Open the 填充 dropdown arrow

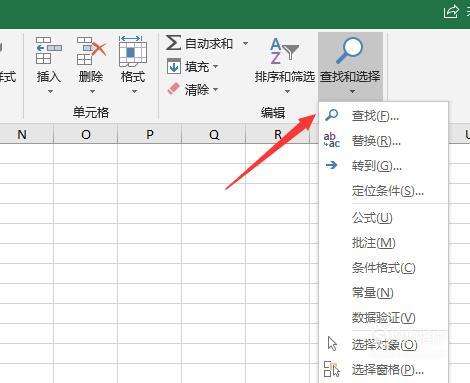click(x=215, y=66)
